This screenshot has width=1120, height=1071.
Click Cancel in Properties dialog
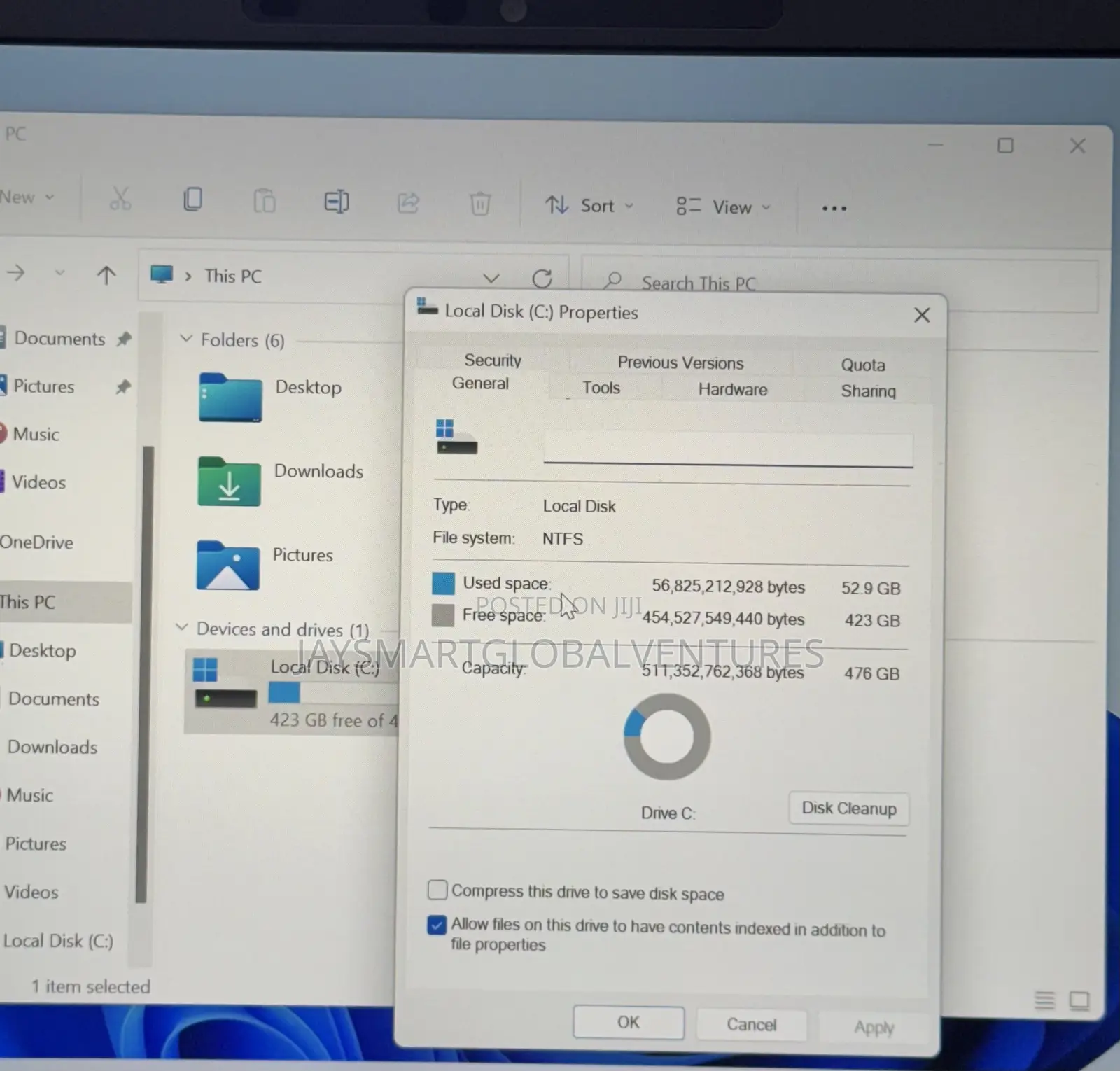point(752,1025)
